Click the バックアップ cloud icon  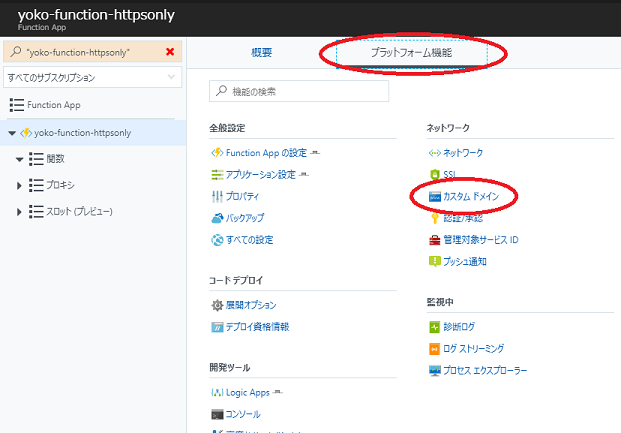click(x=217, y=218)
